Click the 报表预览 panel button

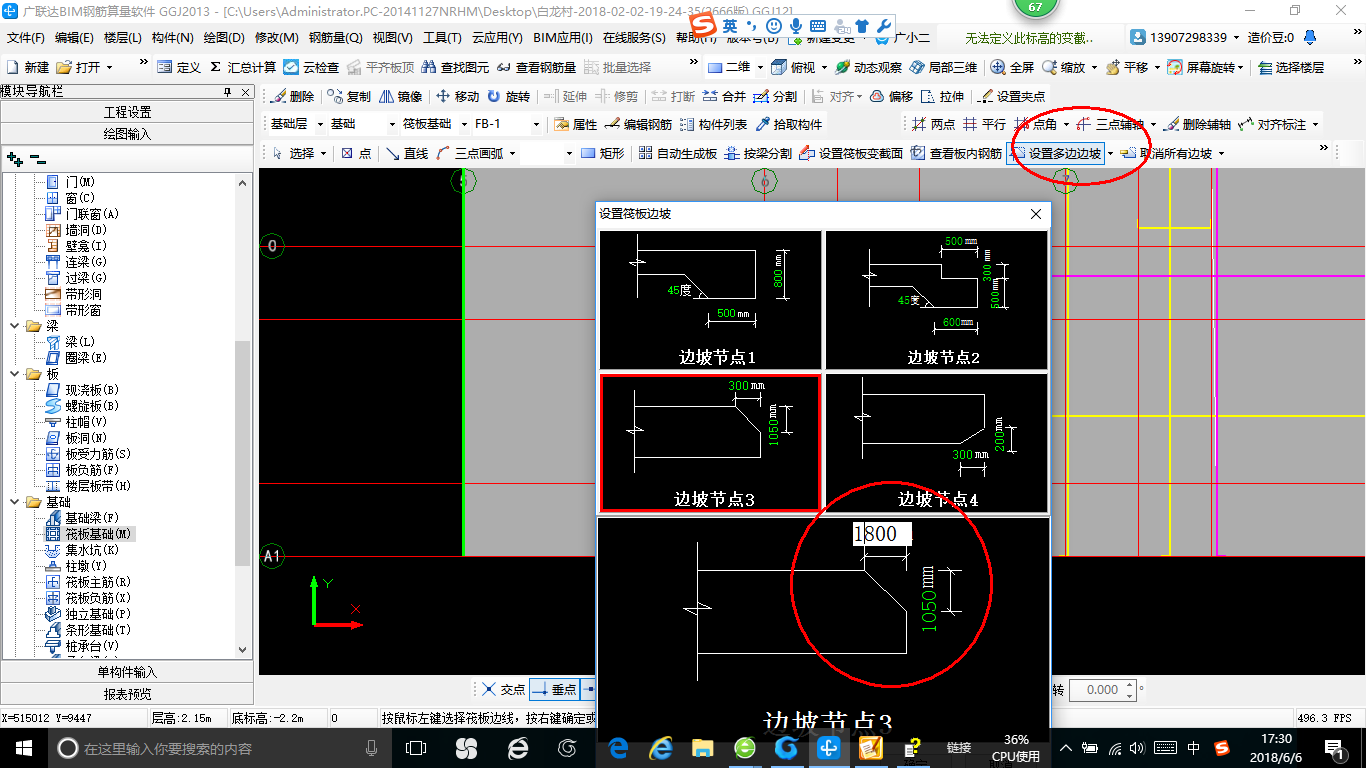127,694
